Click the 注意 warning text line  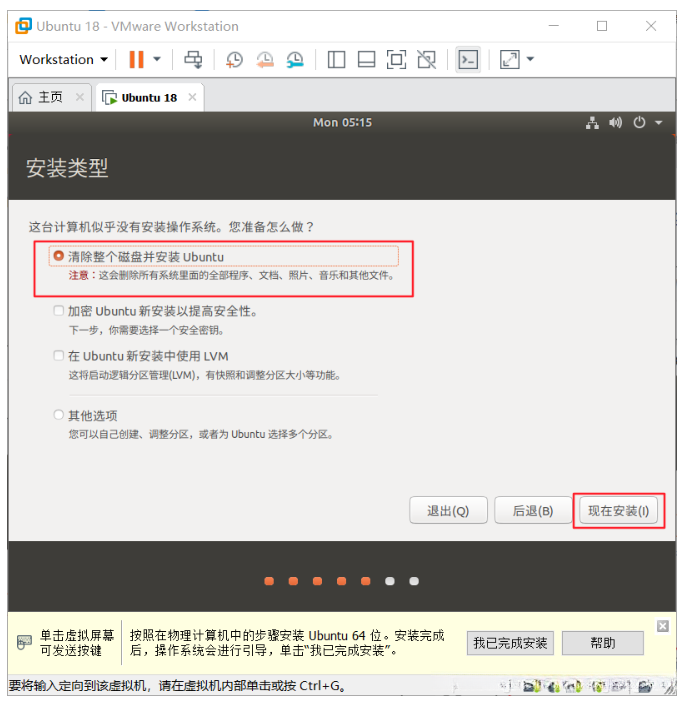231,275
